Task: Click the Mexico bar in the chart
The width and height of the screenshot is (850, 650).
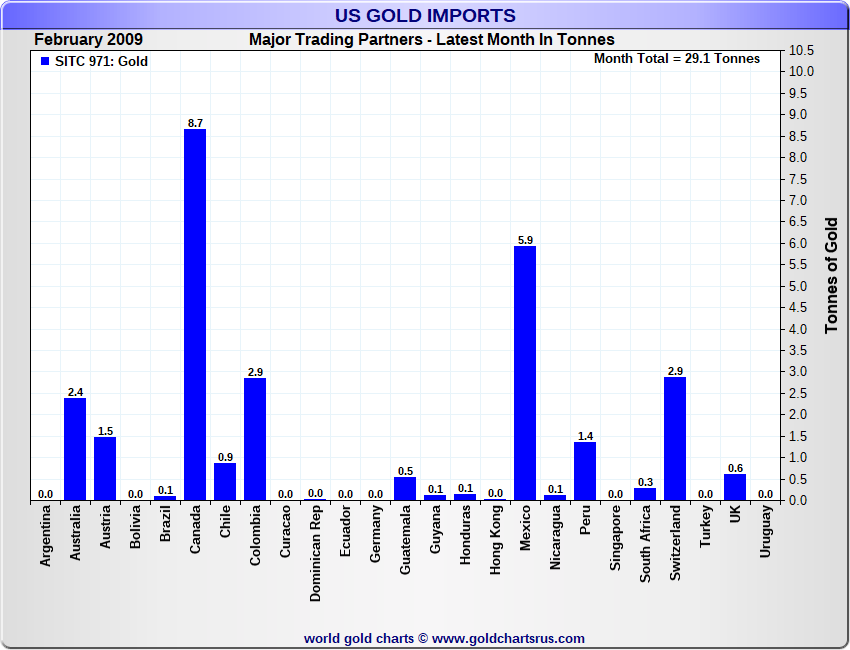Action: click(x=525, y=373)
